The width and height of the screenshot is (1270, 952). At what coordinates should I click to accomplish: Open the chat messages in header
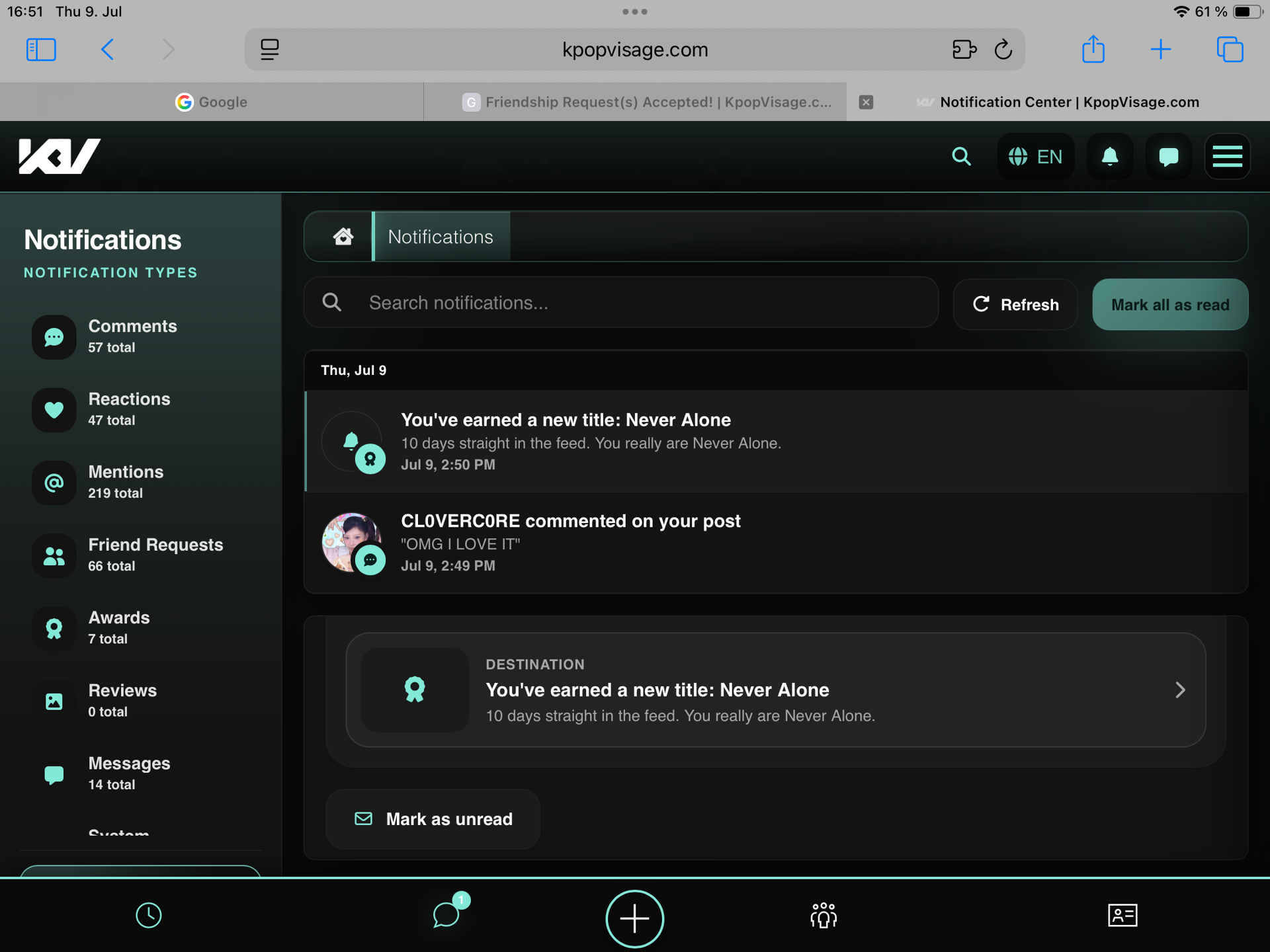click(1169, 157)
